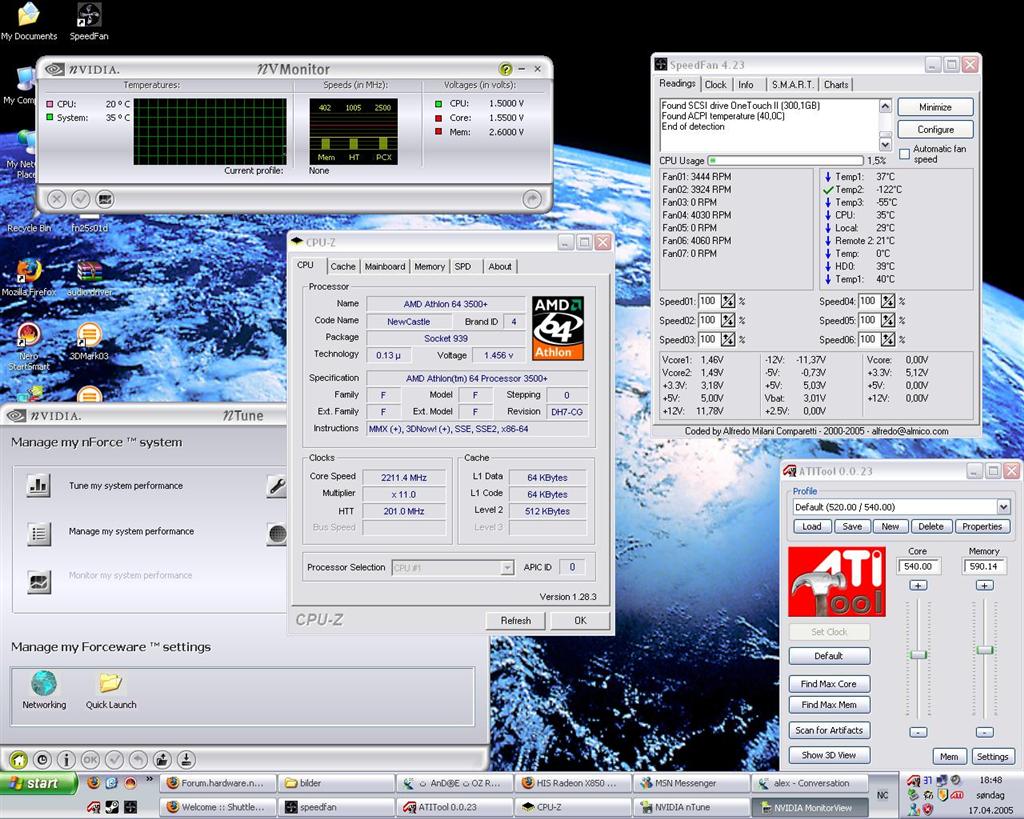Click the plus button under Core in ATITool
1024x819 pixels.
[x=918, y=585]
